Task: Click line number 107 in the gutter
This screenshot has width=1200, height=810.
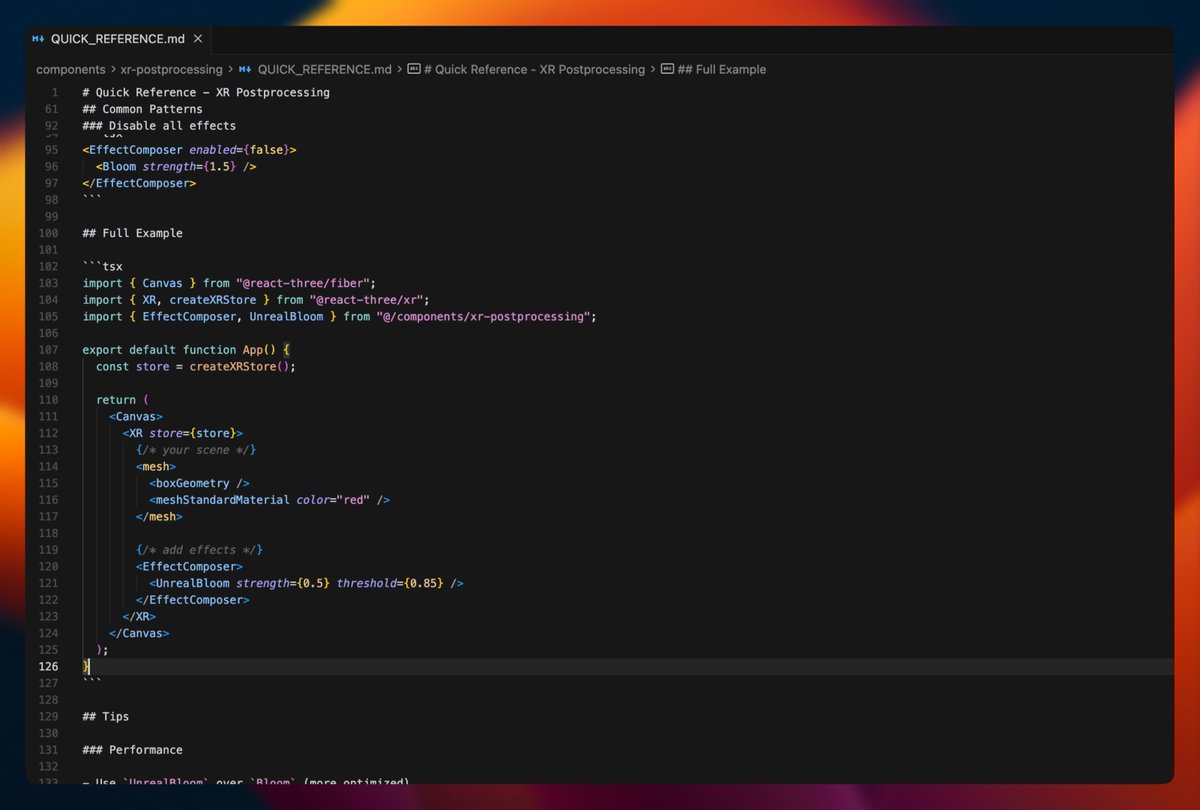Action: click(48, 350)
